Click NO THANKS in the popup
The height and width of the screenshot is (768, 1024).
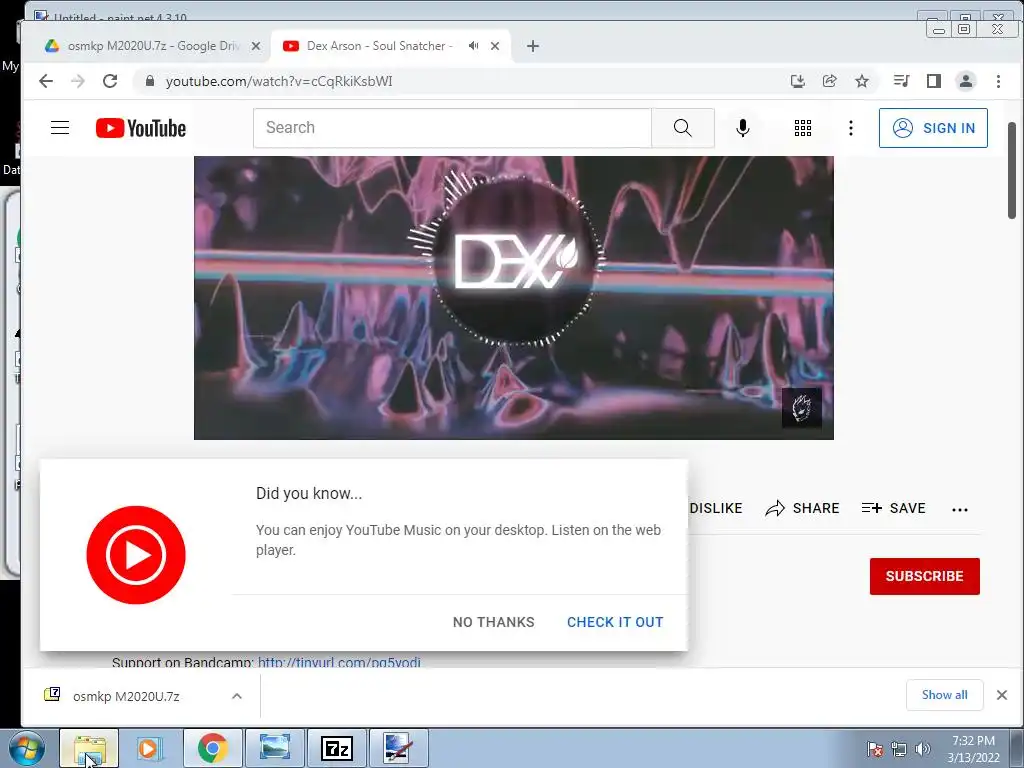[x=494, y=622]
